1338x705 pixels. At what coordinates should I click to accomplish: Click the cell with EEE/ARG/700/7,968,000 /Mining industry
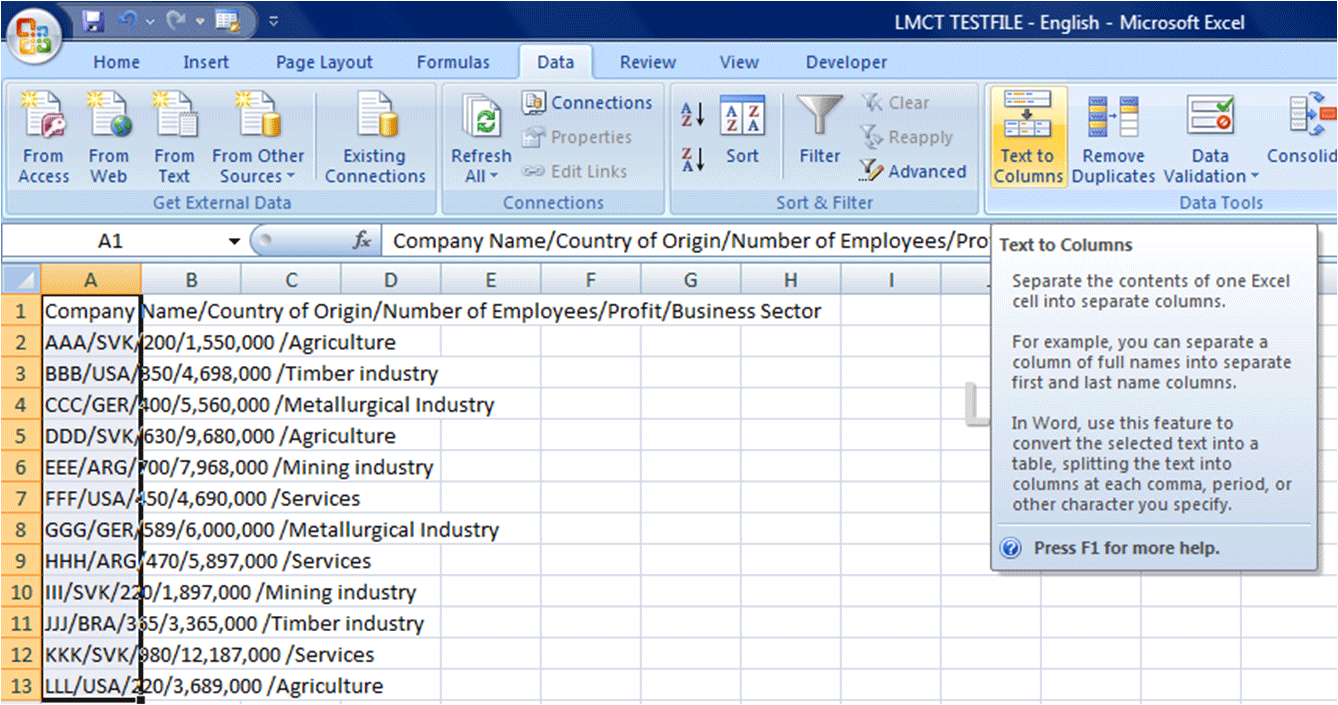(91, 467)
